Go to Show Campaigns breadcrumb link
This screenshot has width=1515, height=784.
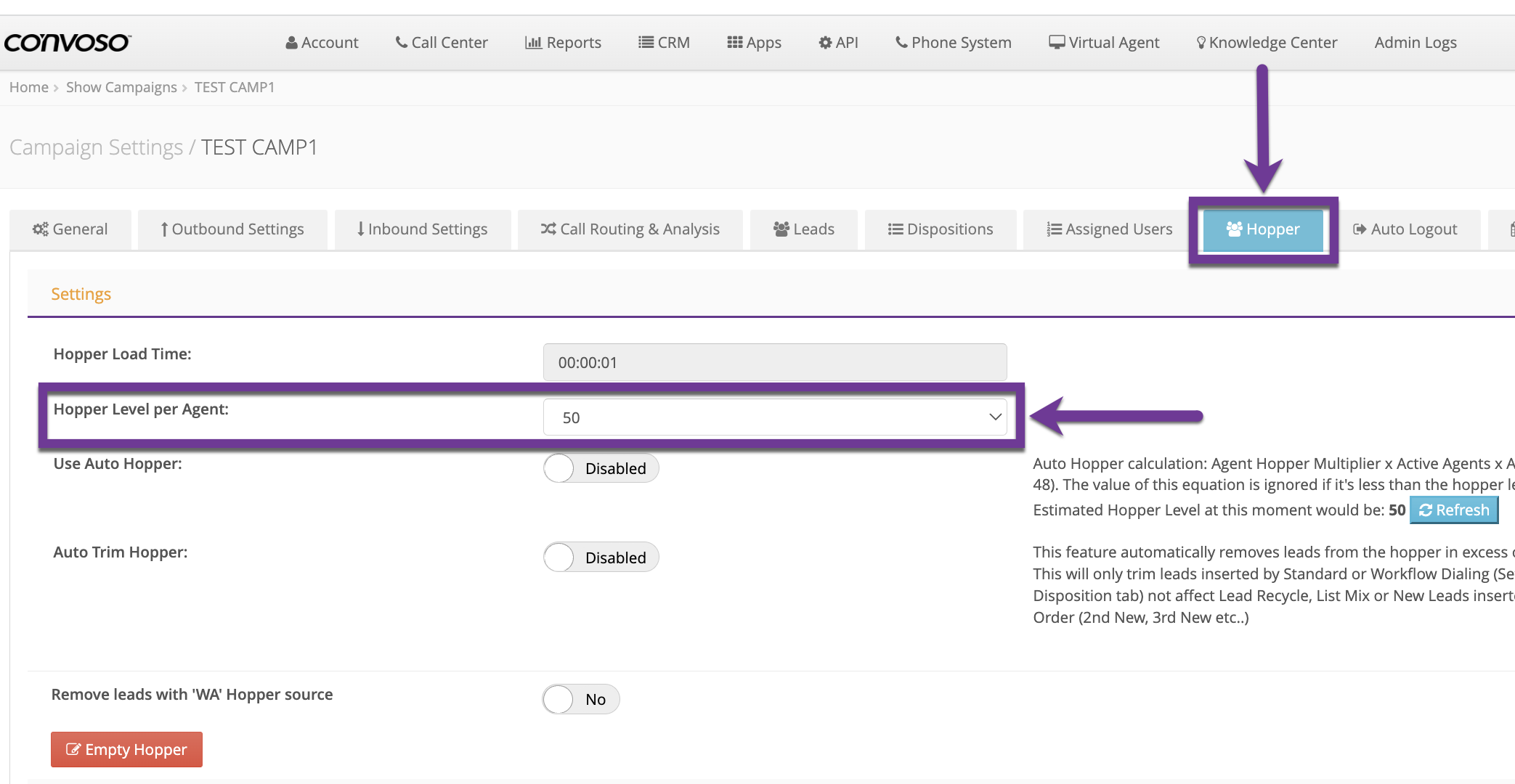click(121, 87)
